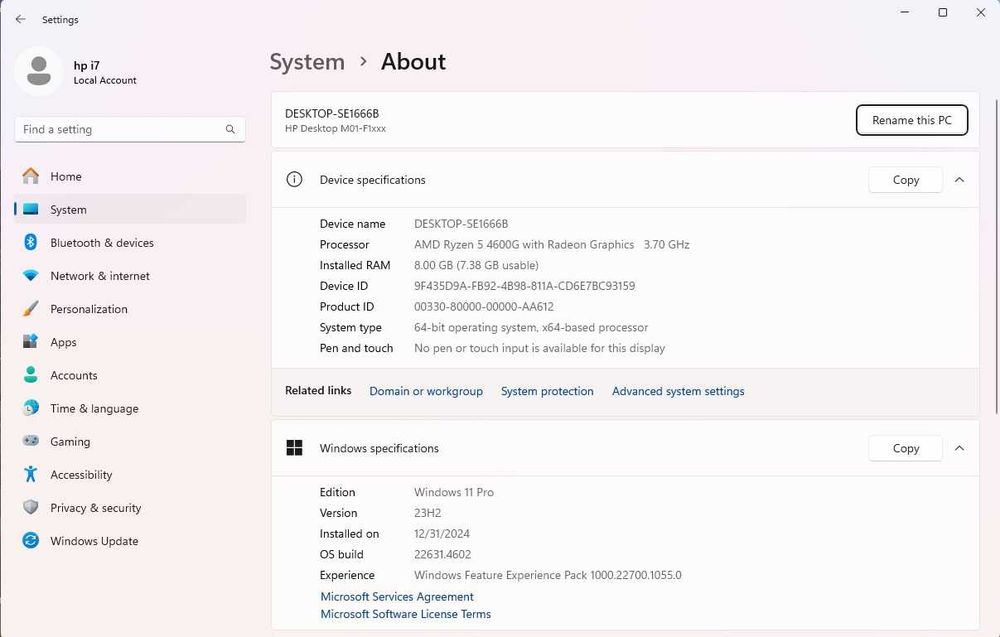
Task: Click the Bluetooth & devices icon
Action: pyautogui.click(x=31, y=243)
